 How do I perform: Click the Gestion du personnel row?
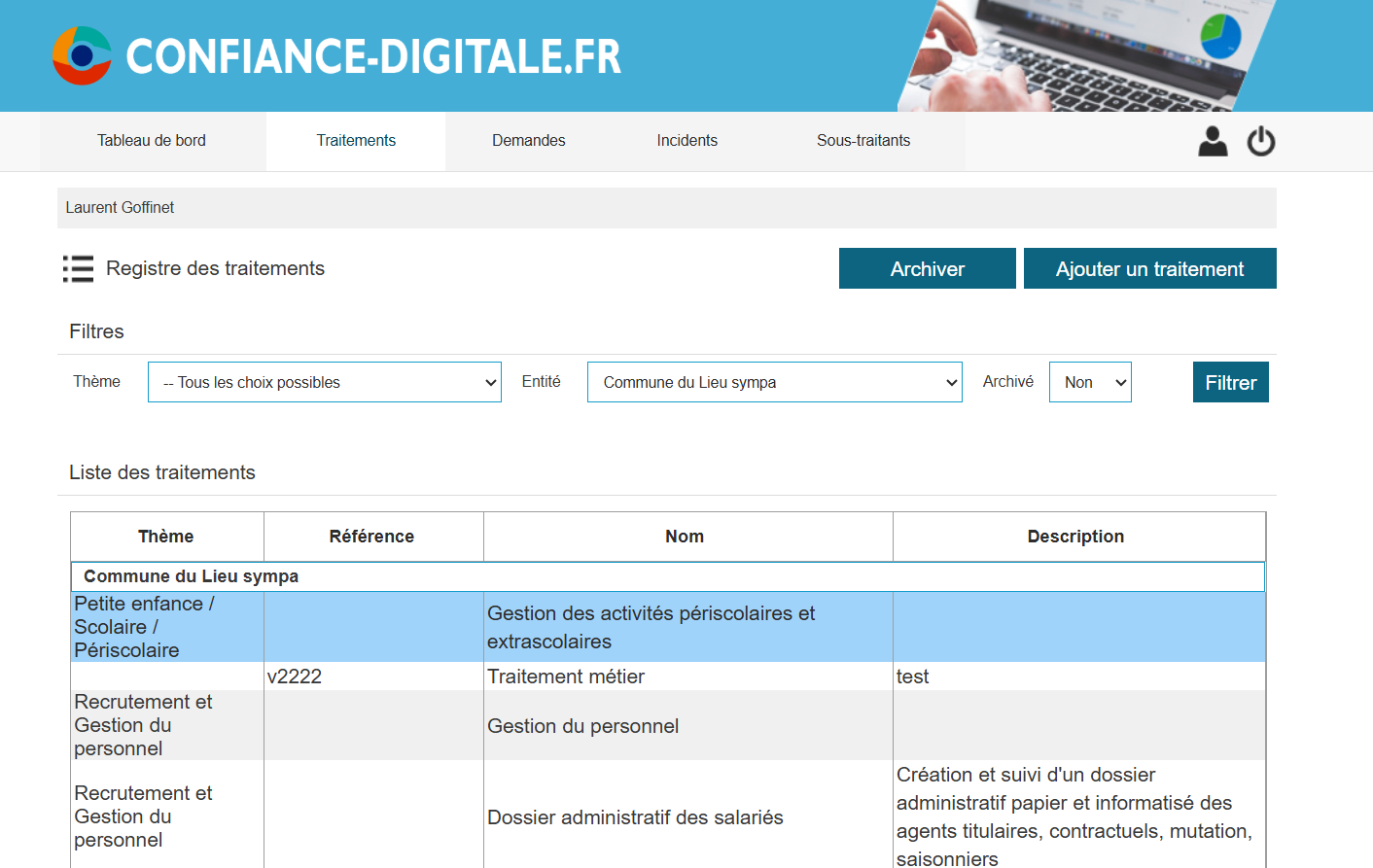[582, 726]
